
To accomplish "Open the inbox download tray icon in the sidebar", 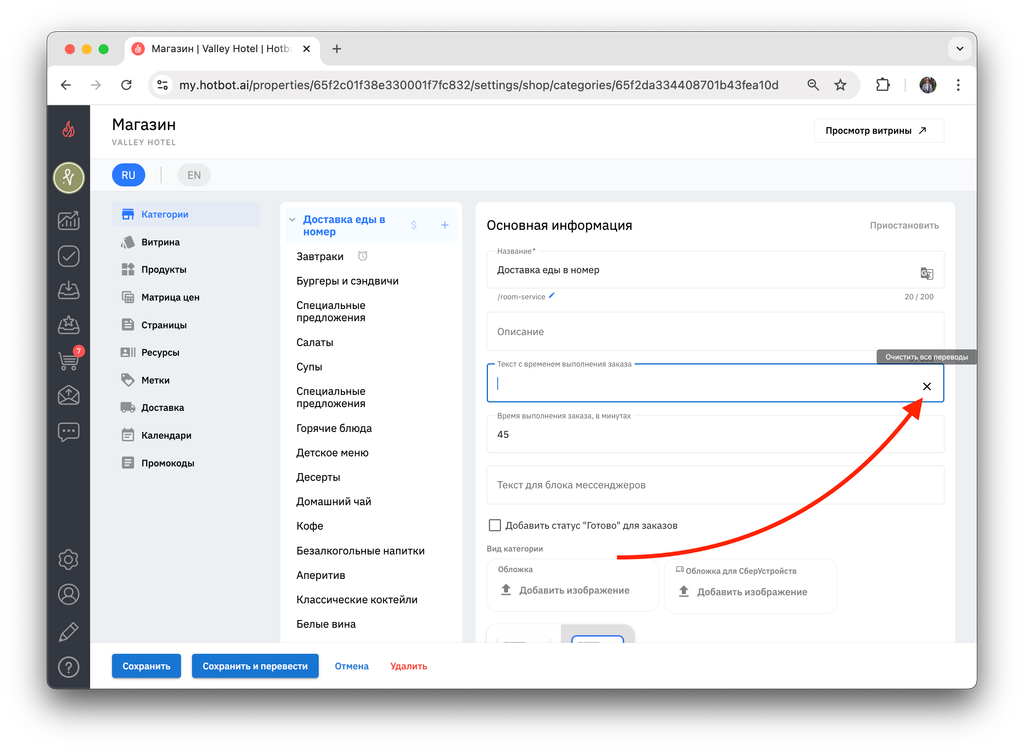I will click(x=69, y=290).
